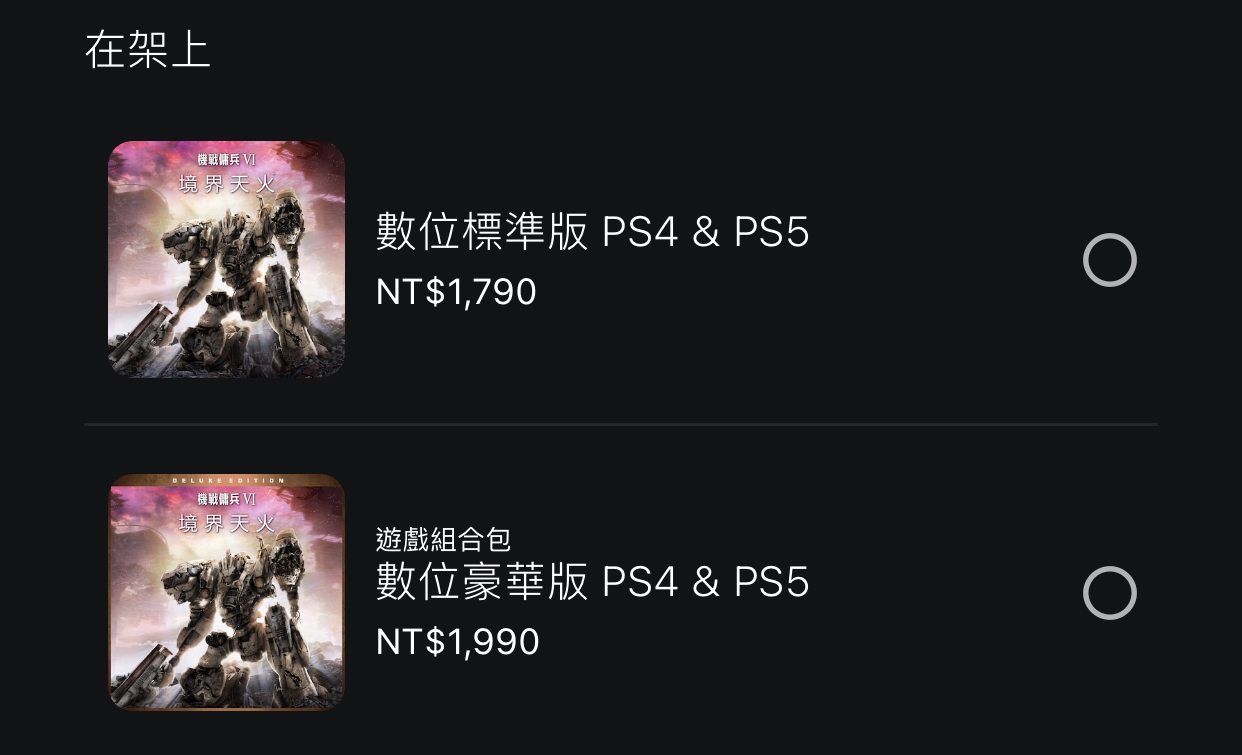Click 境界天火 text on standard cover
Viewport: 1242px width, 755px height.
tap(227, 184)
